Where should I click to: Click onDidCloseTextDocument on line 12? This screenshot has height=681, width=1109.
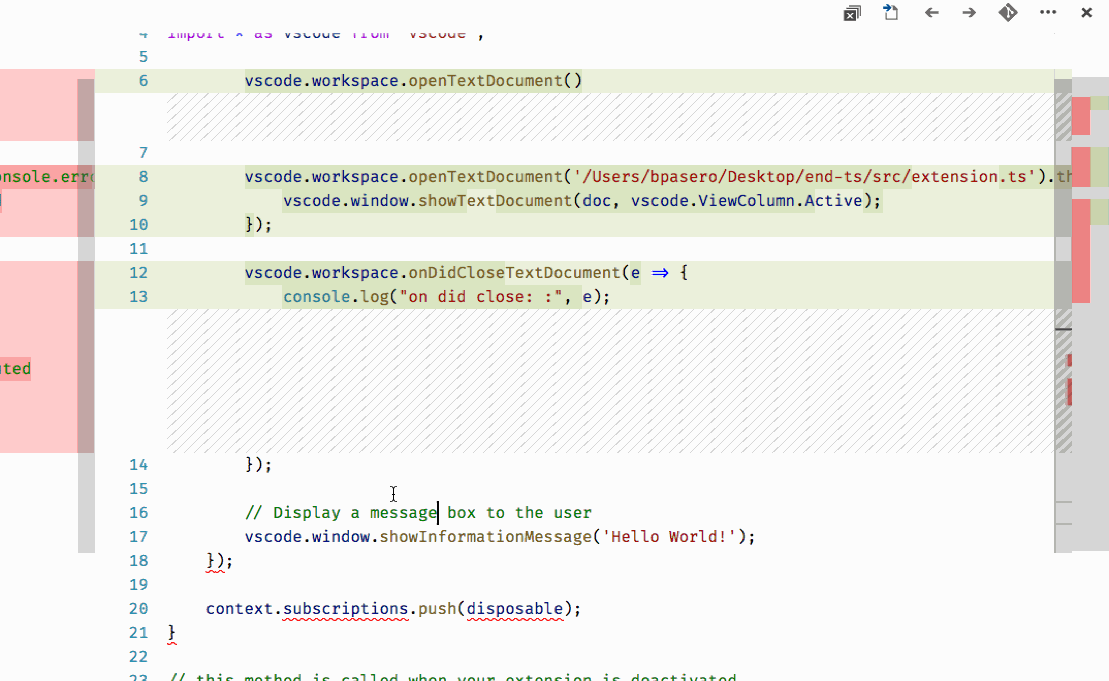coord(514,273)
